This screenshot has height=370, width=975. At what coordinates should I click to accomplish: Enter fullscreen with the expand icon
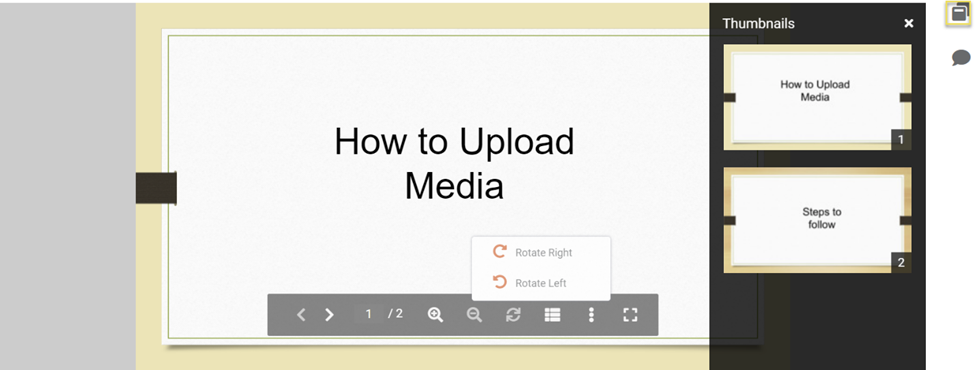(x=631, y=315)
